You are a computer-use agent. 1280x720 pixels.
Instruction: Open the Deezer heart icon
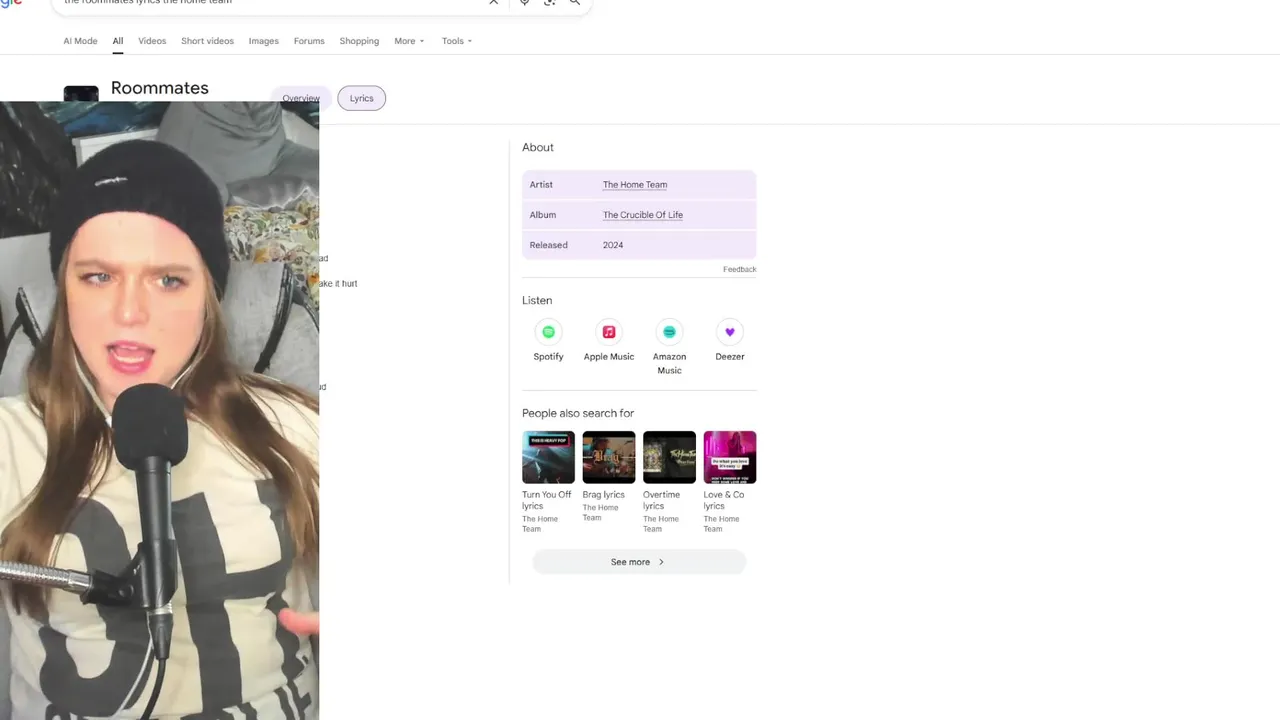pos(730,332)
